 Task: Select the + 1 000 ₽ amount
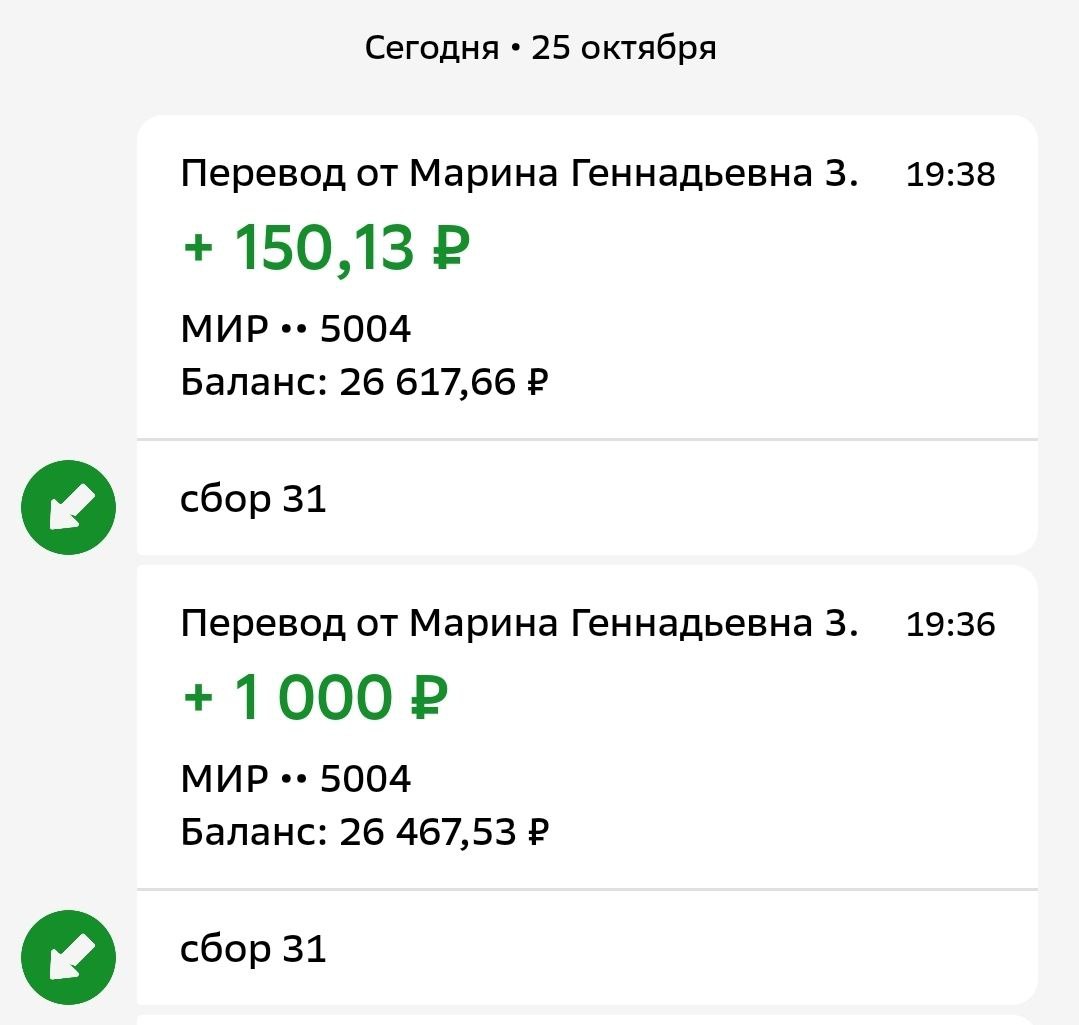315,698
